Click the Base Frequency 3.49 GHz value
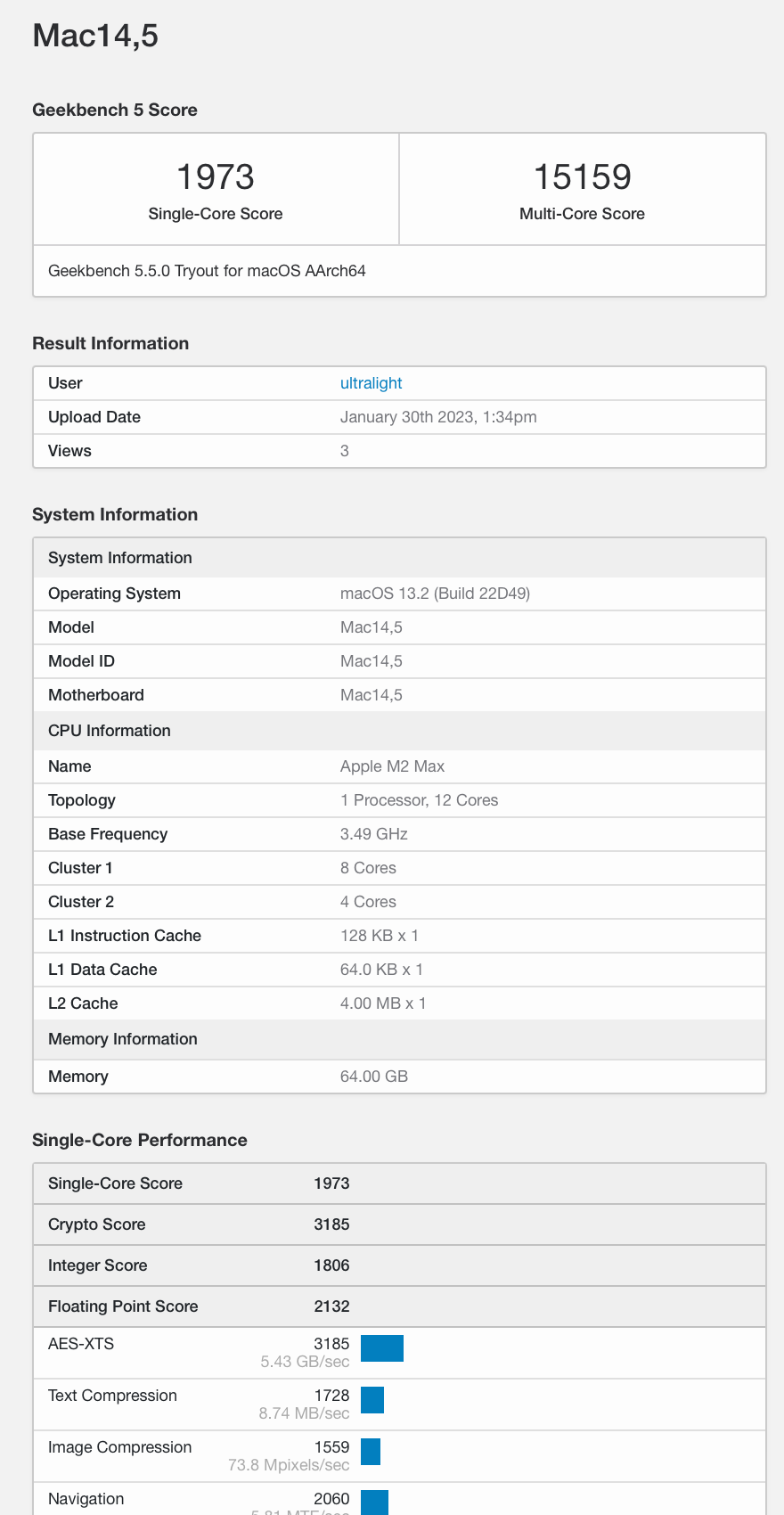Image resolution: width=784 pixels, height=1515 pixels. [373, 834]
